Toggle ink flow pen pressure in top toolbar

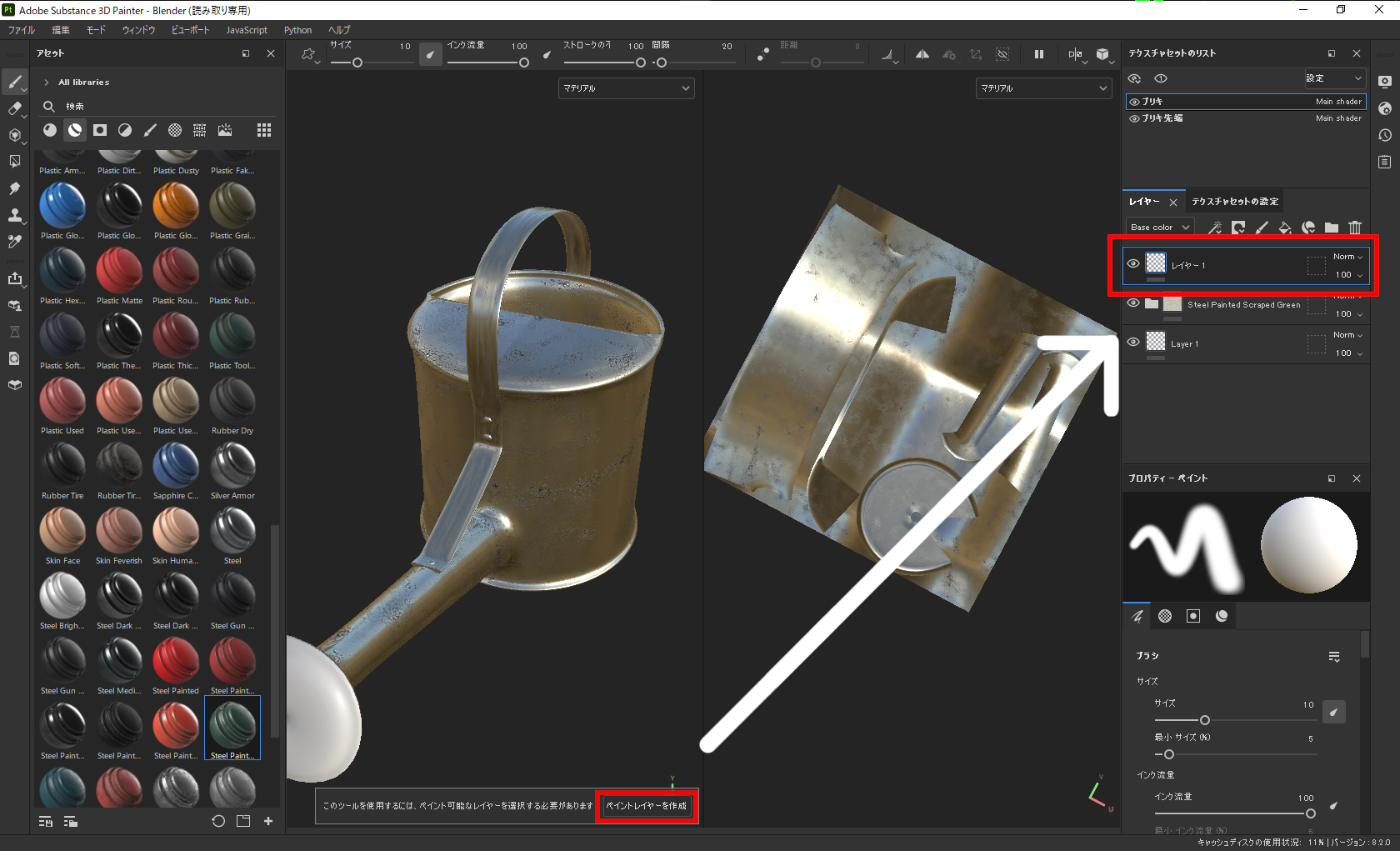point(547,55)
